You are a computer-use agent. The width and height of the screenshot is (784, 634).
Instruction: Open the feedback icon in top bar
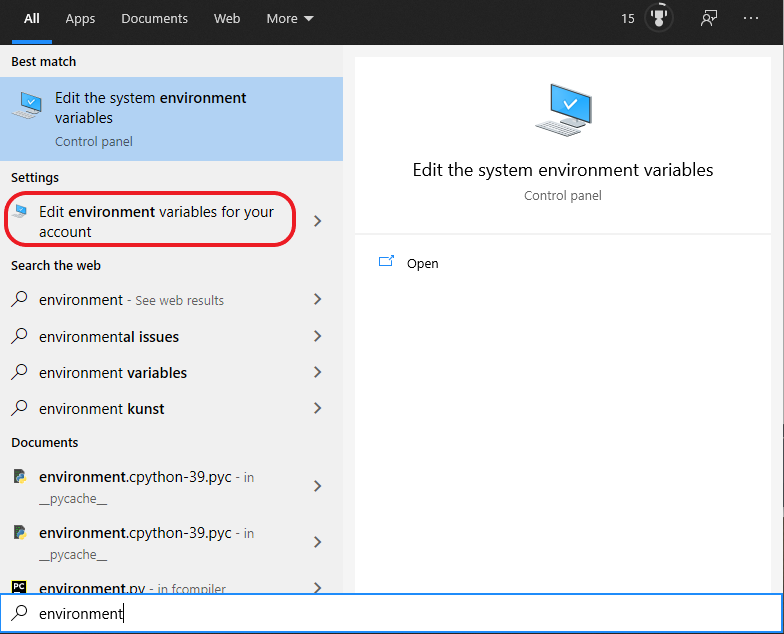(709, 18)
